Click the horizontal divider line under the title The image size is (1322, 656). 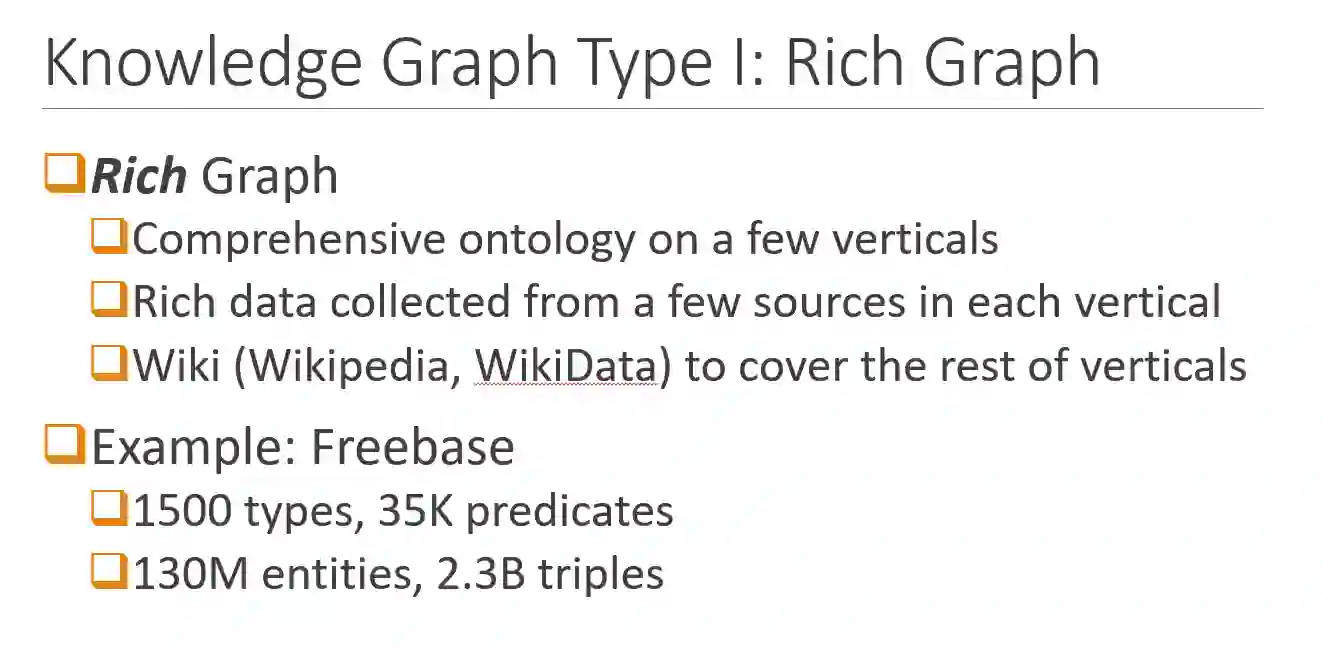(x=652, y=108)
